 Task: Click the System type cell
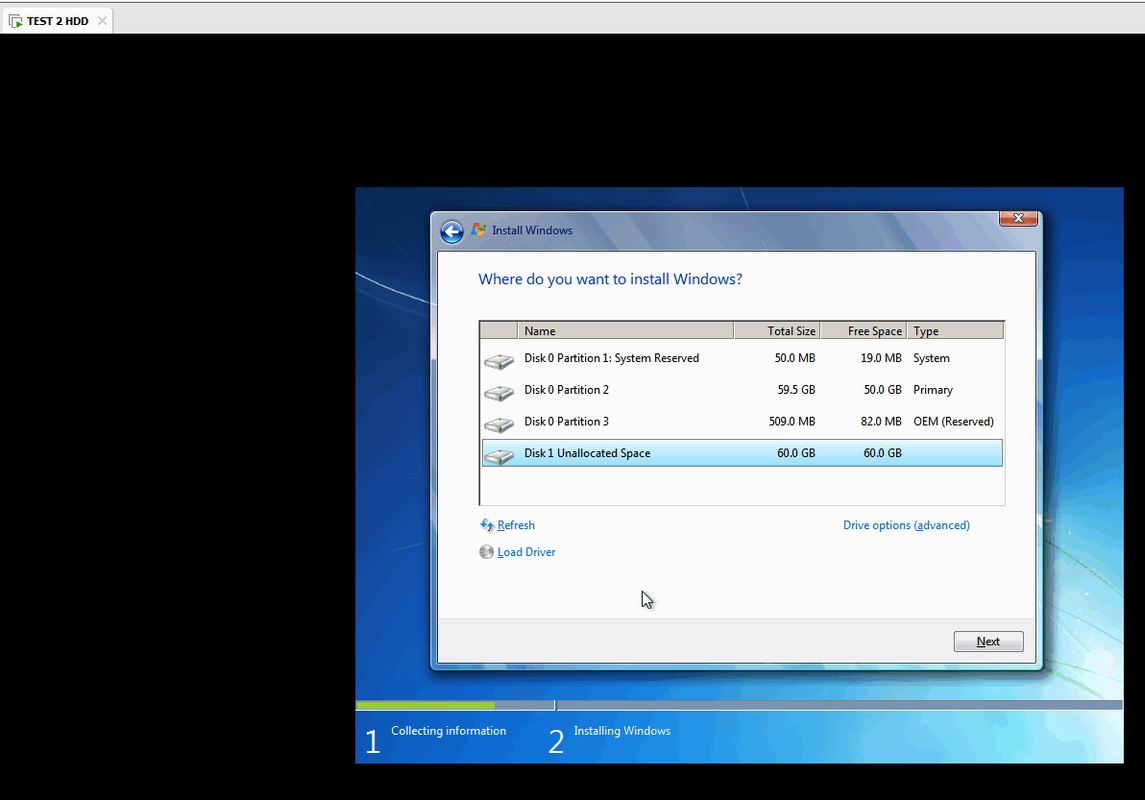[931, 358]
